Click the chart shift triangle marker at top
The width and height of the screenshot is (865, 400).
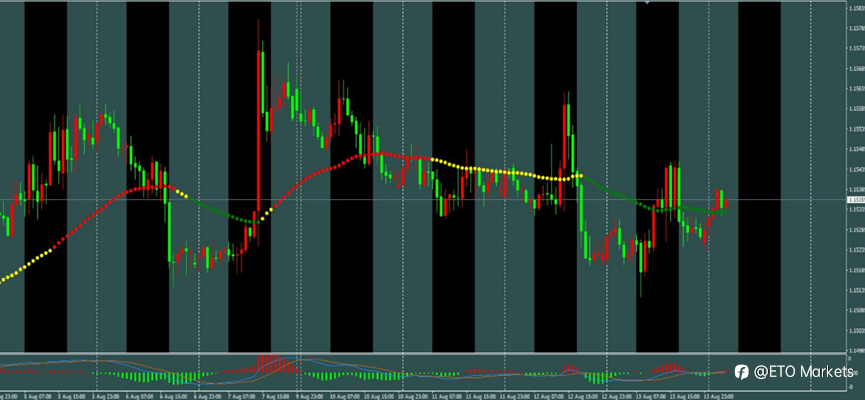point(648,2)
